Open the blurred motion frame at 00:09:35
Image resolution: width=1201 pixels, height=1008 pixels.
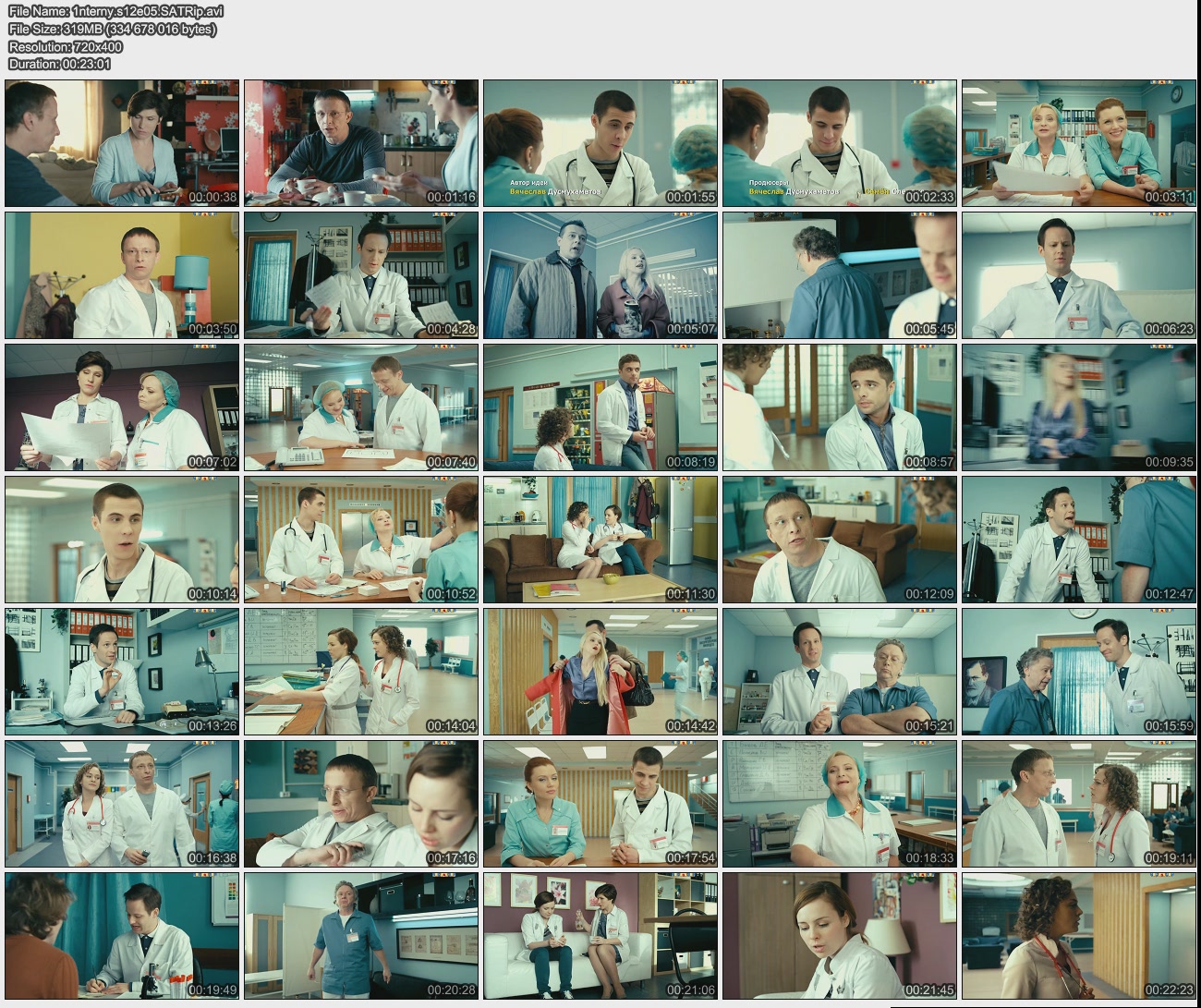click(x=1078, y=407)
